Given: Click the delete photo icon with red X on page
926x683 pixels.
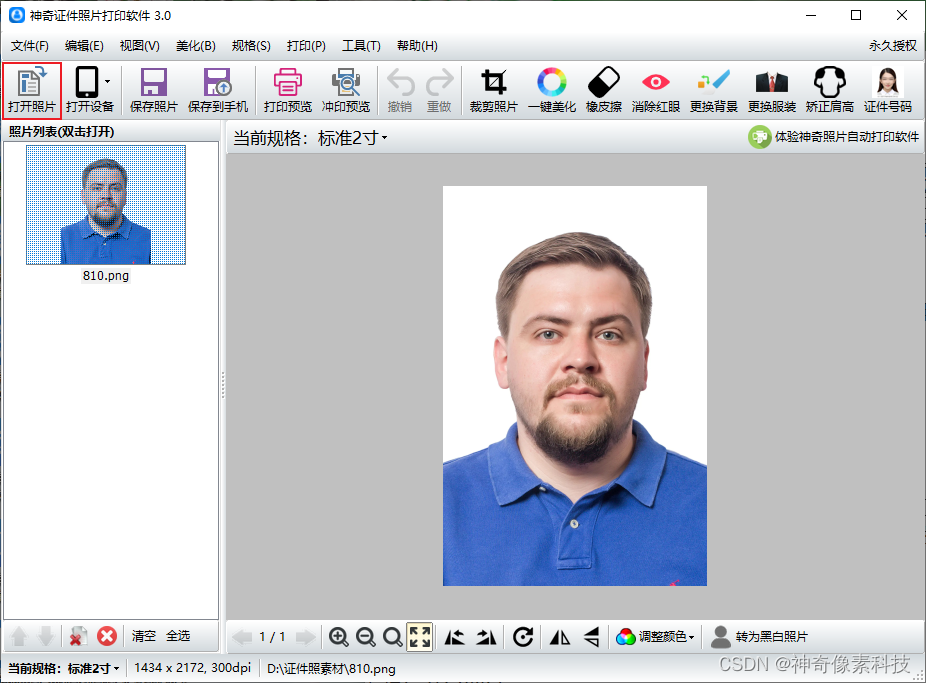Looking at the screenshot, I should tap(78, 636).
